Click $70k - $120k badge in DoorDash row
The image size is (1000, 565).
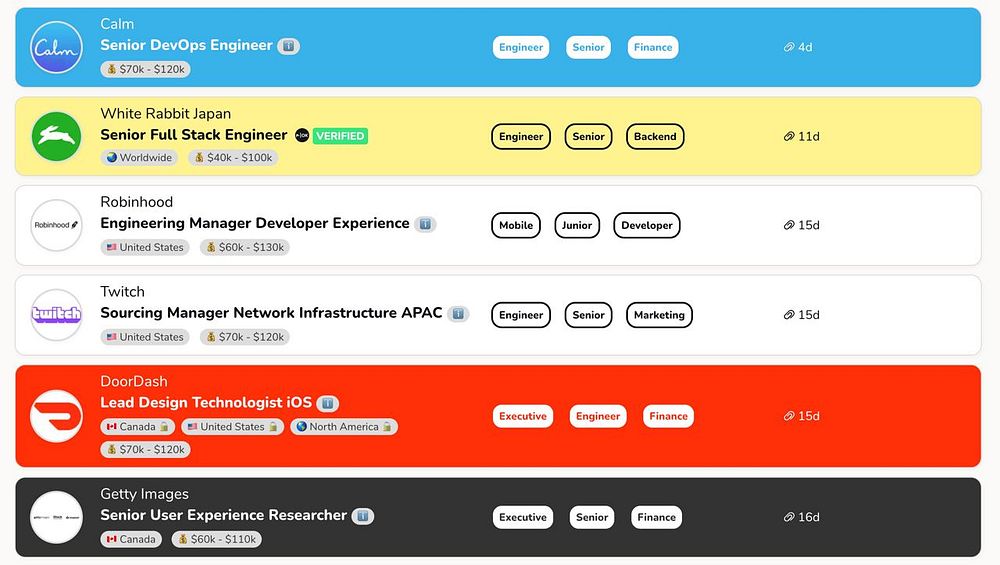(x=145, y=450)
